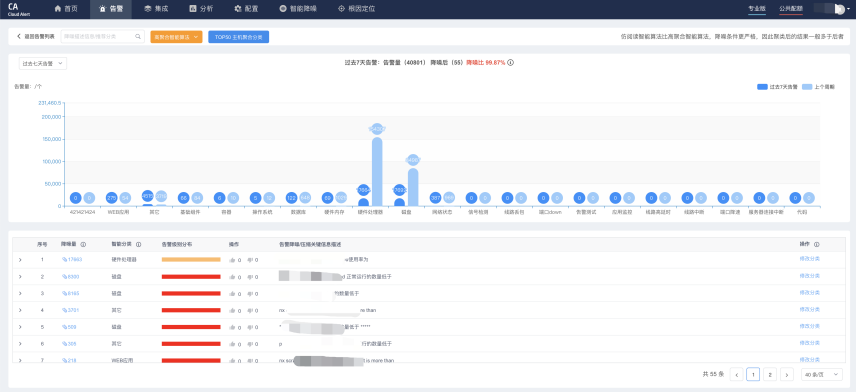Click thumbs-down icon in row 3
Image resolution: width=856 pixels, height=392 pixels.
[250, 294]
